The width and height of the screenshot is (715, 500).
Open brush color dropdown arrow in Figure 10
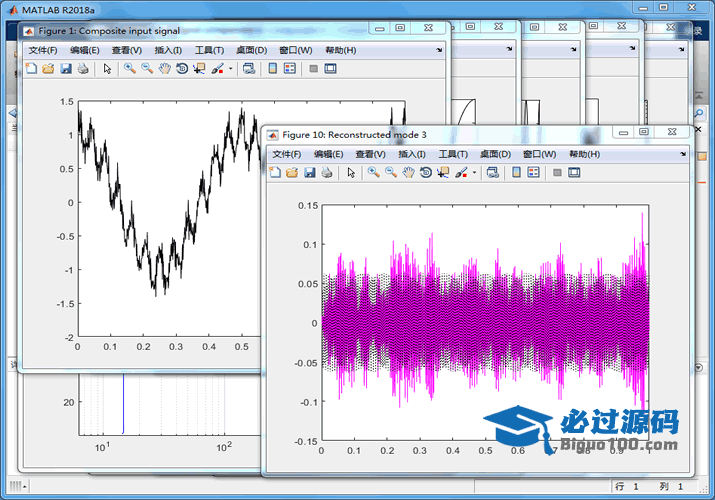click(474, 173)
